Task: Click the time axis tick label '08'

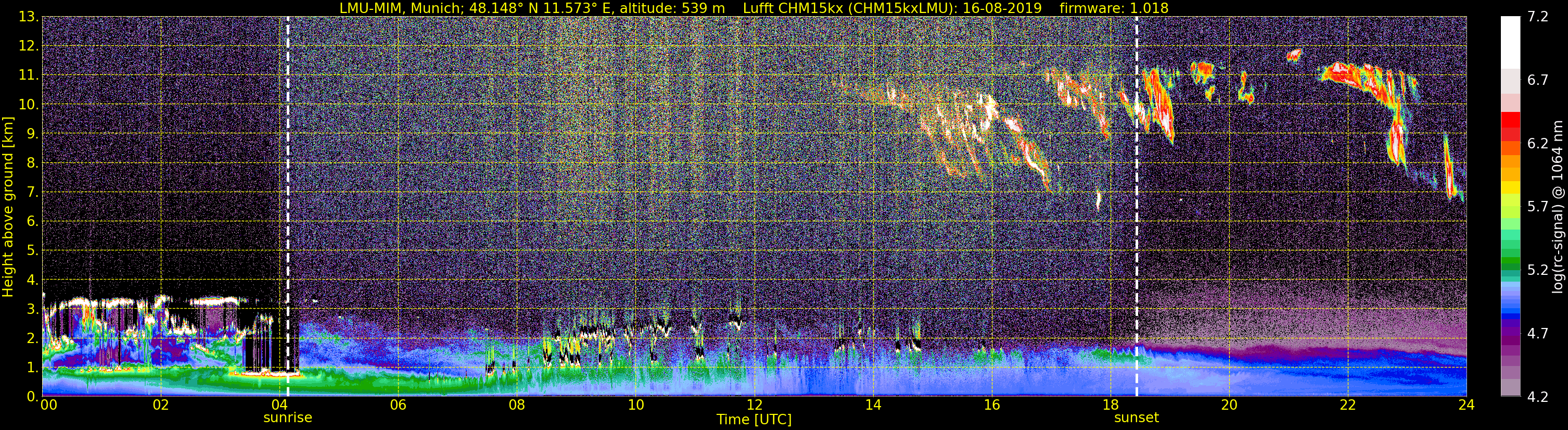Action: 516,405
